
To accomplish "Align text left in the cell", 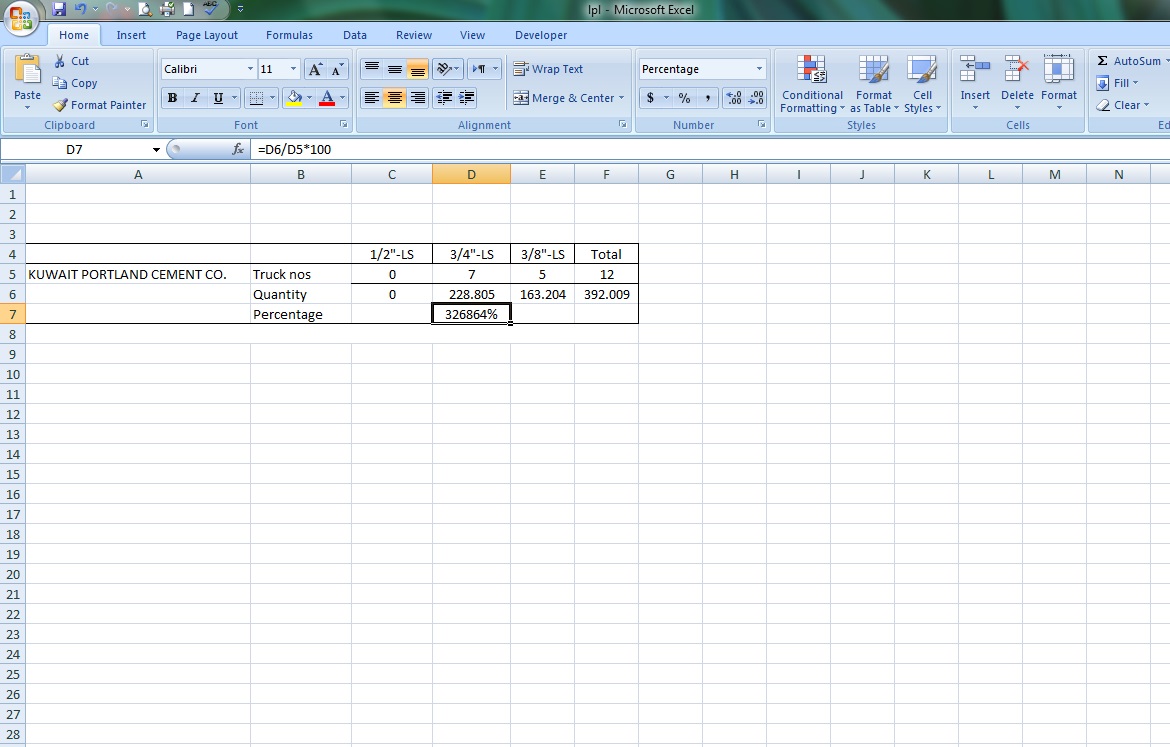I will [372, 98].
